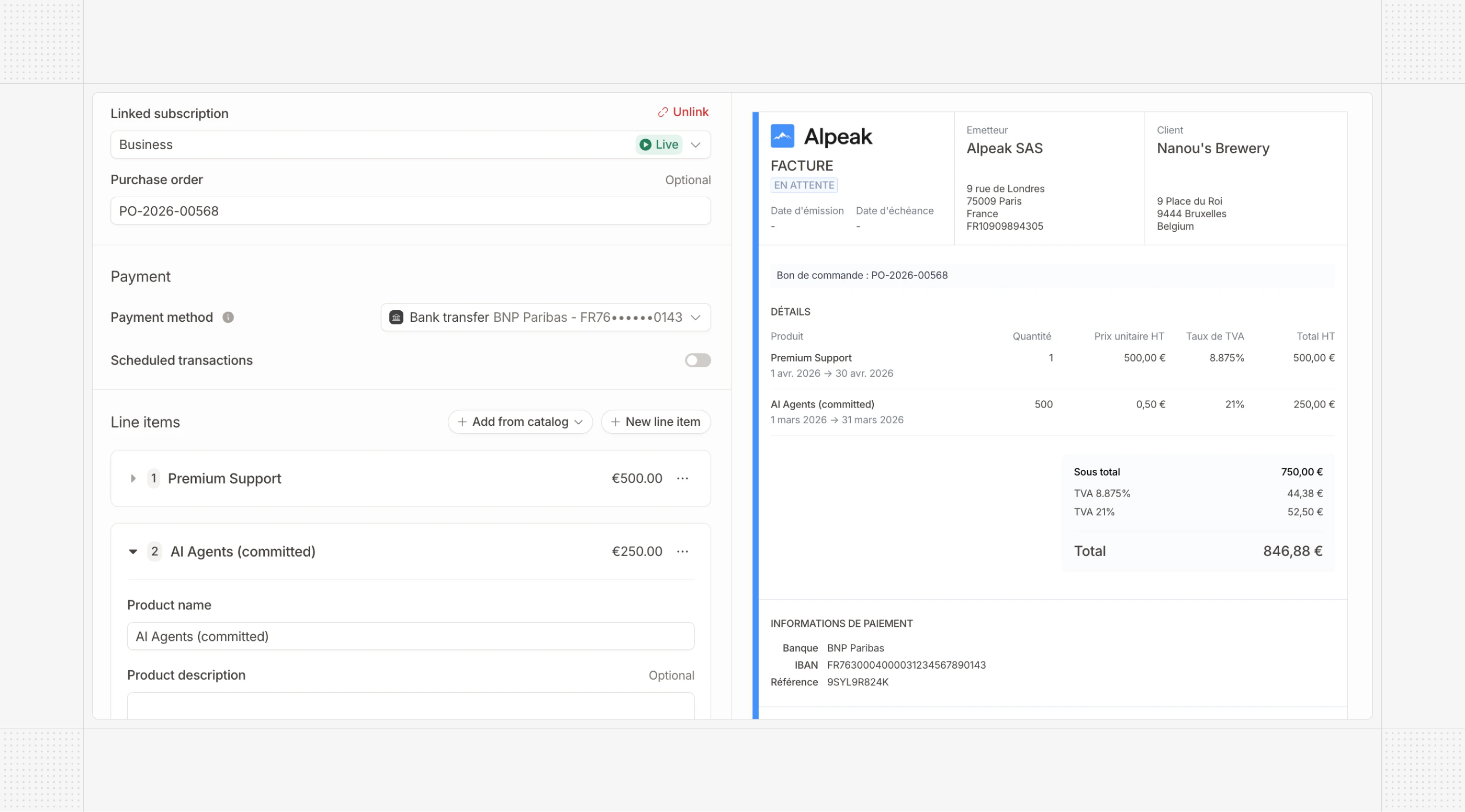Click the green Live status badge
This screenshot has height=812, width=1465.
click(x=659, y=144)
